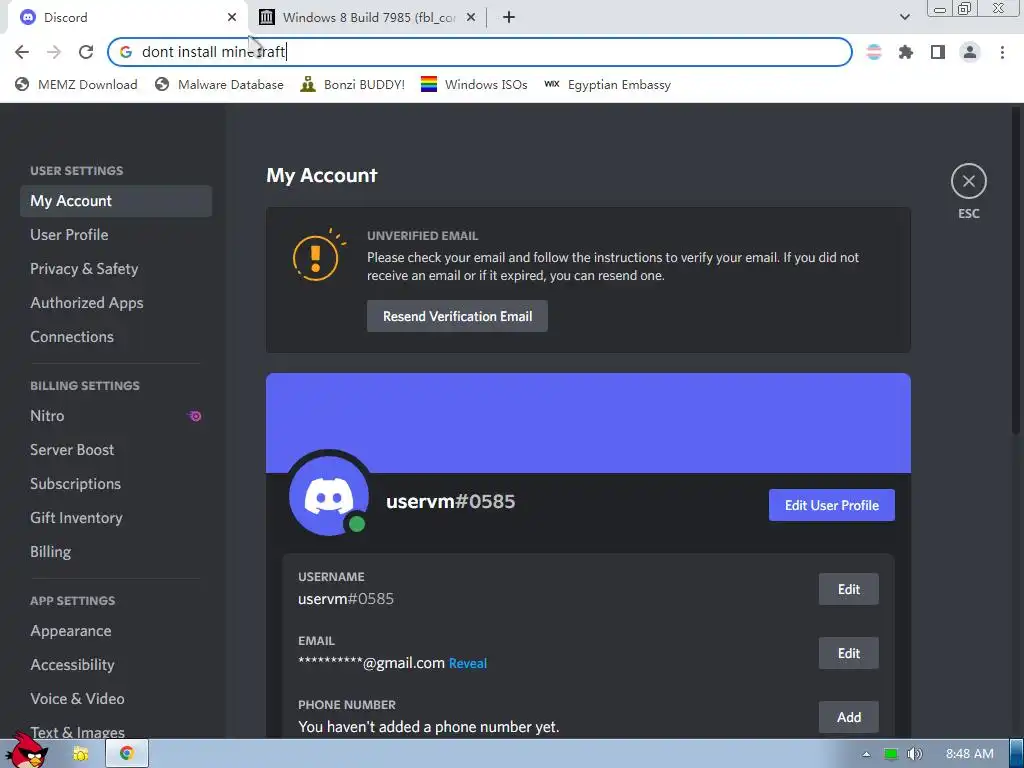Screen dimensions: 1024x768
Task: Click the address bar text field
Action: coord(480,52)
